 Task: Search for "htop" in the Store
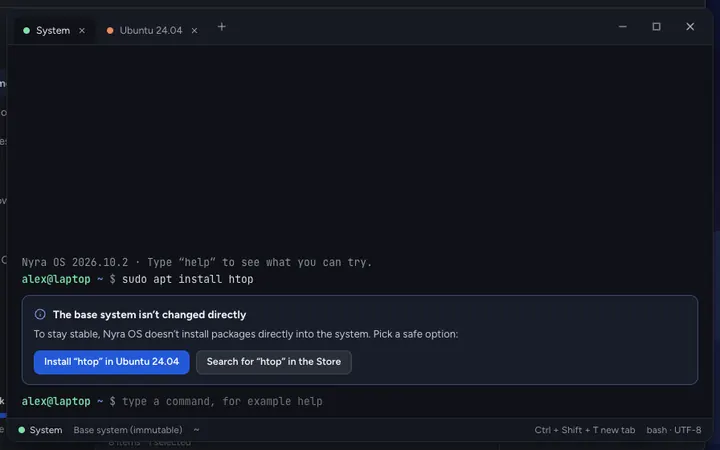point(274,362)
